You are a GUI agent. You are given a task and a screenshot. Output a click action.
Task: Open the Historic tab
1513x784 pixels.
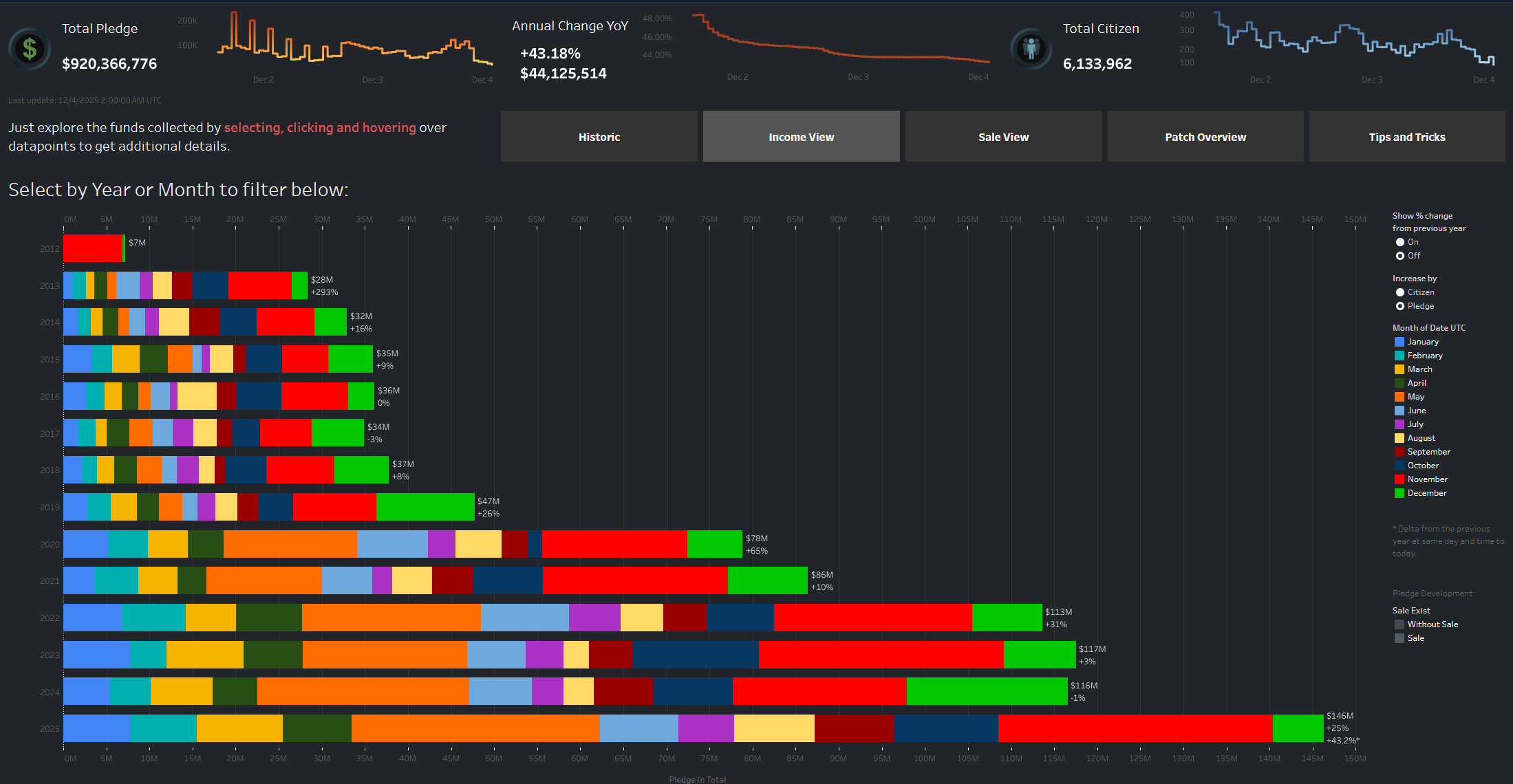pos(599,137)
